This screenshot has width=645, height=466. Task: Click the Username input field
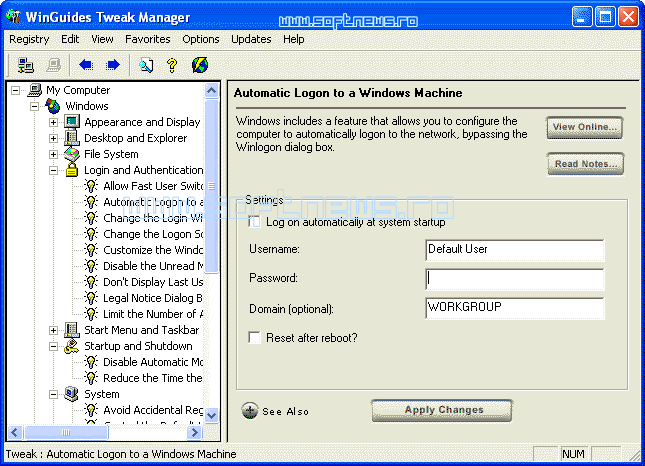[x=515, y=250]
